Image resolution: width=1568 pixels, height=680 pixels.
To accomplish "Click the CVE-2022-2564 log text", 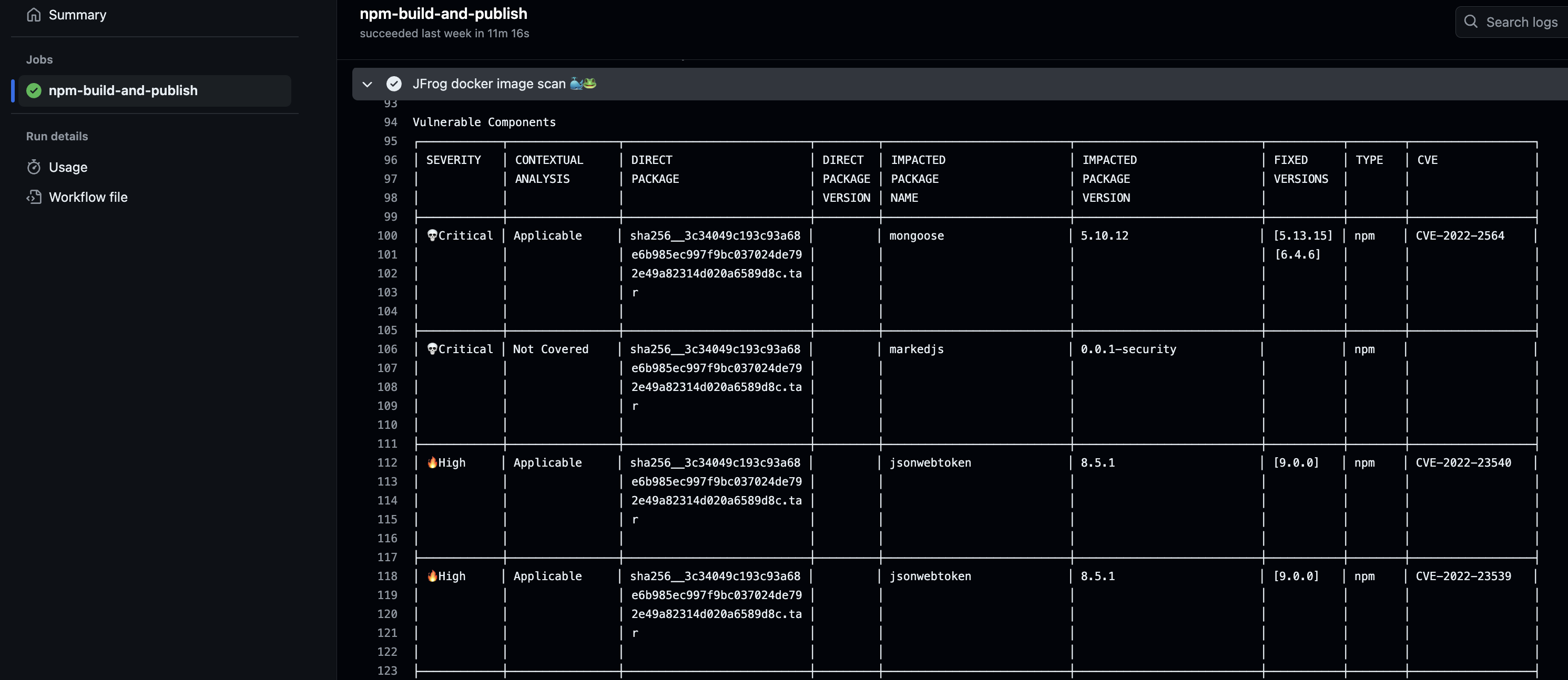I will click(x=1460, y=235).
